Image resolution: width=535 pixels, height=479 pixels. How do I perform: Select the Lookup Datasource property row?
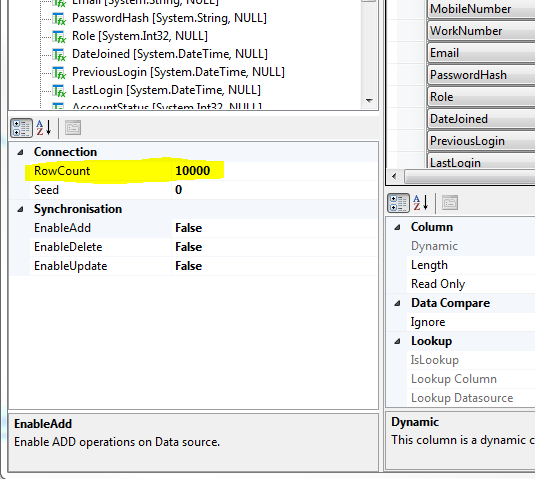tap(471, 398)
